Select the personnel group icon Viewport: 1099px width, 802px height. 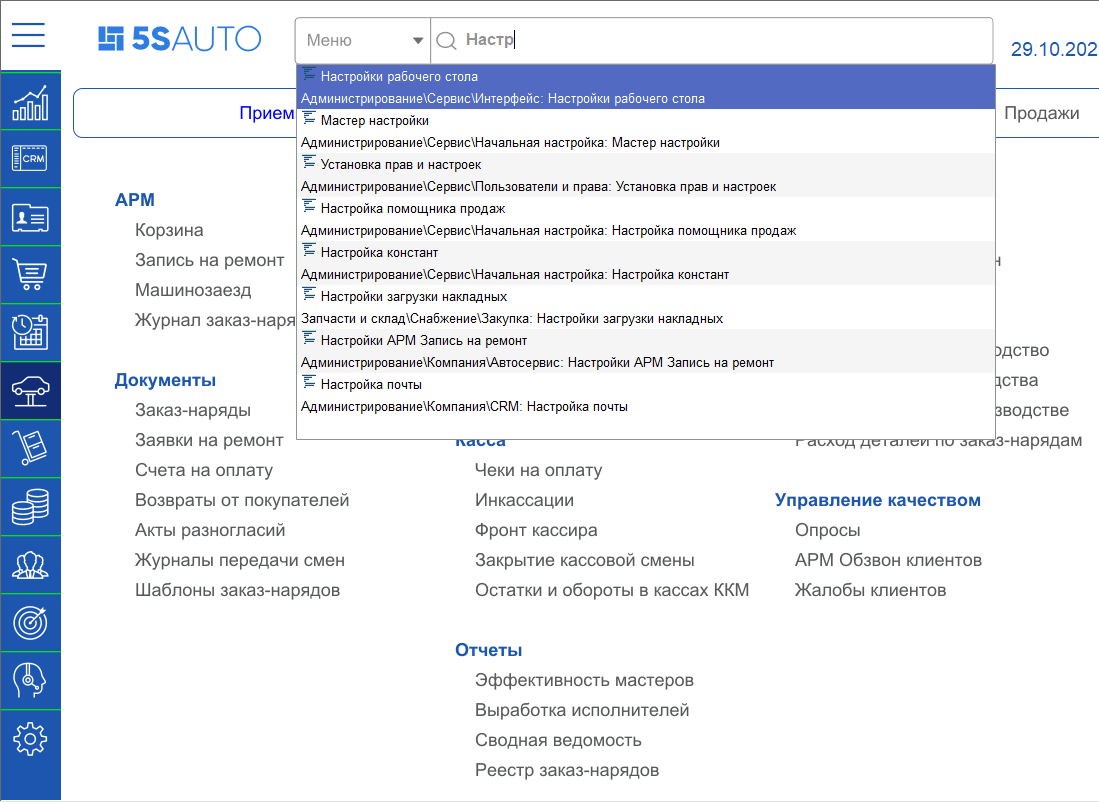pyautogui.click(x=30, y=564)
